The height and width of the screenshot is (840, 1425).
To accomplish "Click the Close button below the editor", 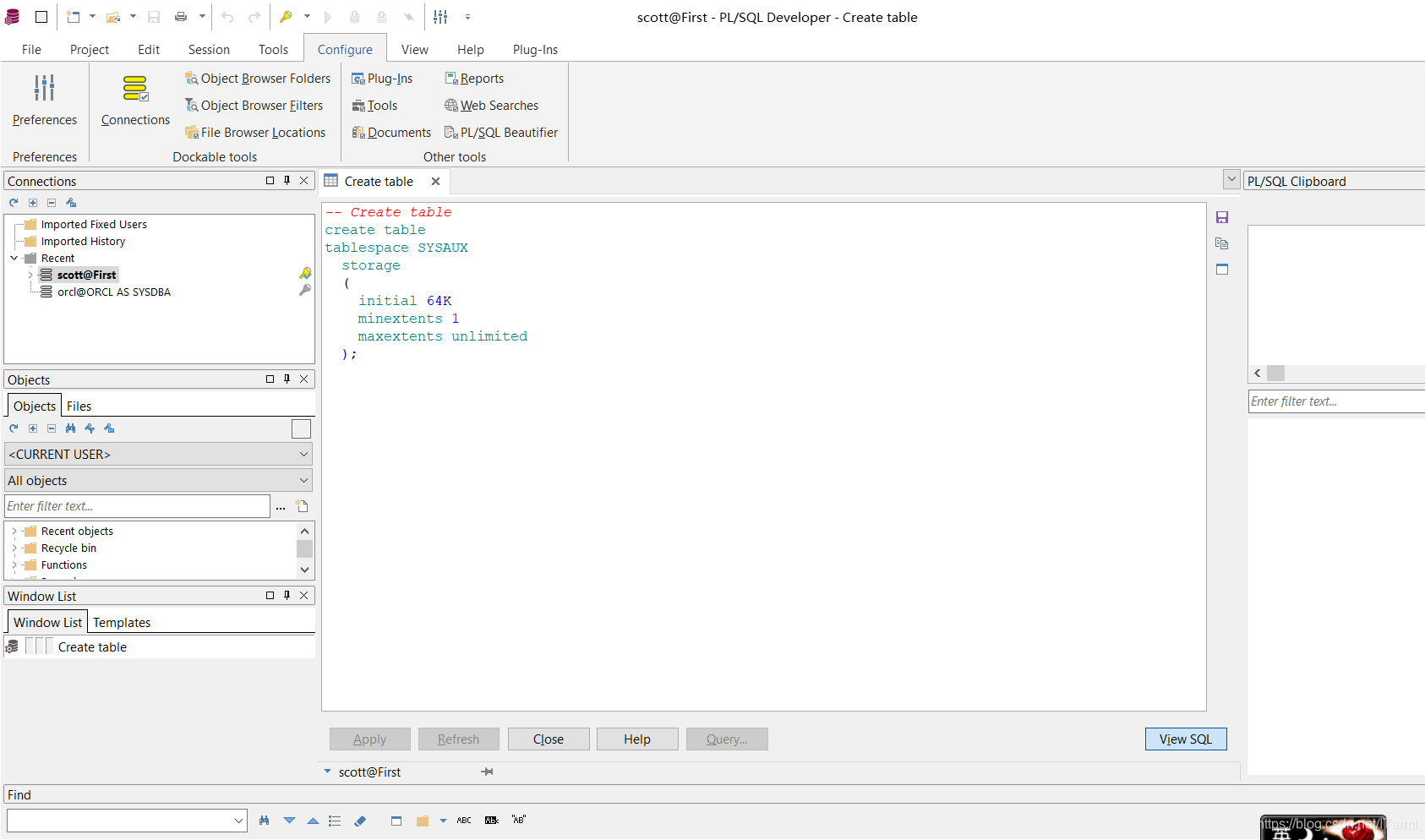I will point(549,739).
